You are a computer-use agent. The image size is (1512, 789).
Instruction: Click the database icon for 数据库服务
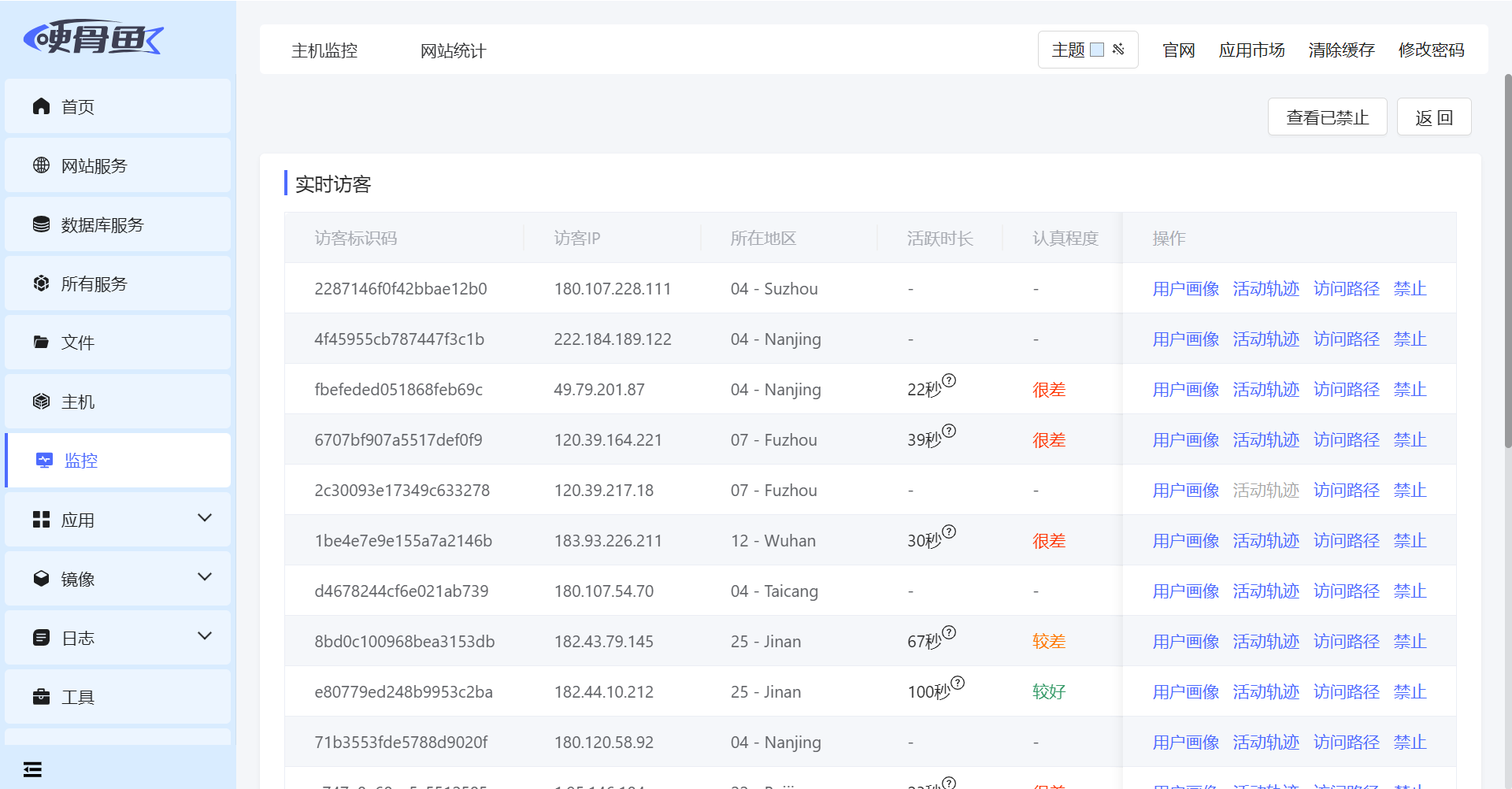pos(41,224)
